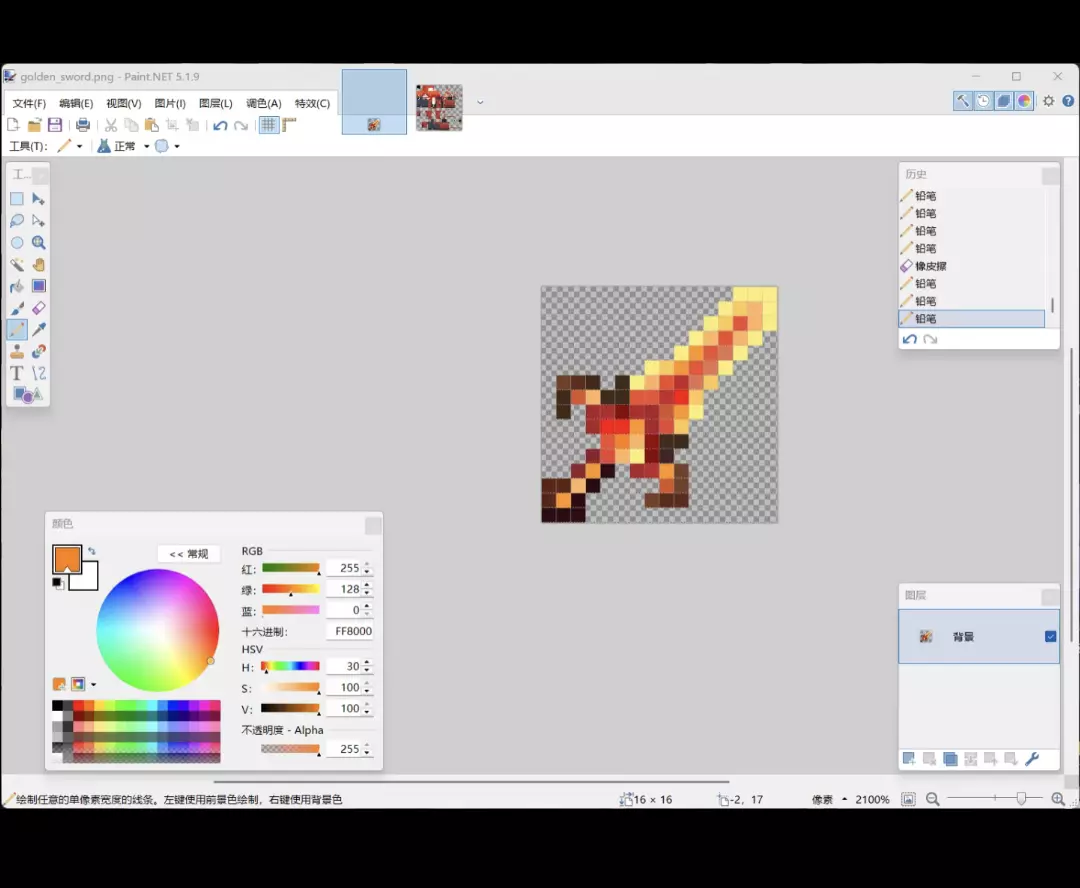Viewport: 1080px width, 888px height.
Task: Uncheck visibility of 背景 layer
Action: 1050,636
